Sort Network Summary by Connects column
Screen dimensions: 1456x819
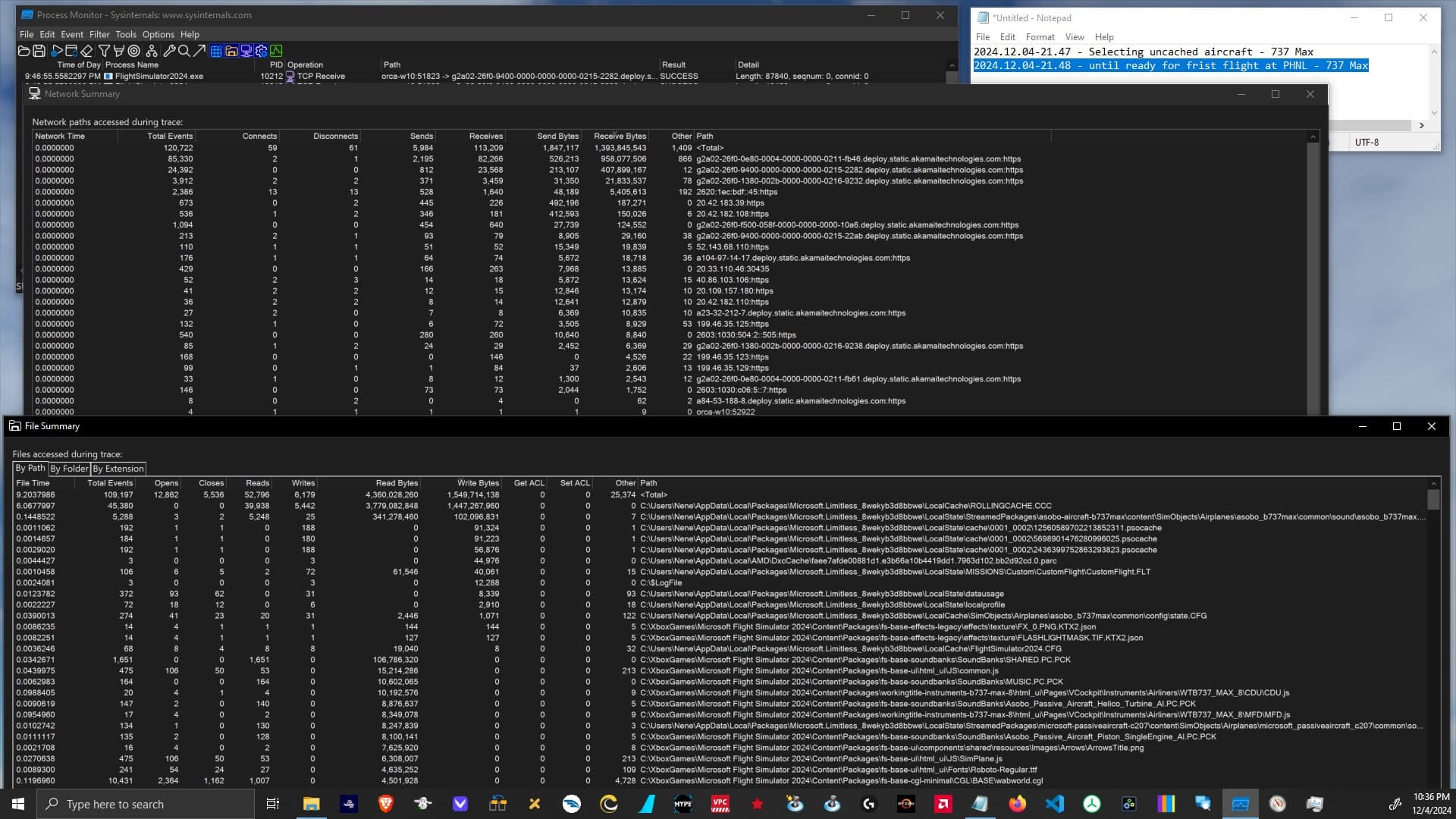click(x=237, y=136)
